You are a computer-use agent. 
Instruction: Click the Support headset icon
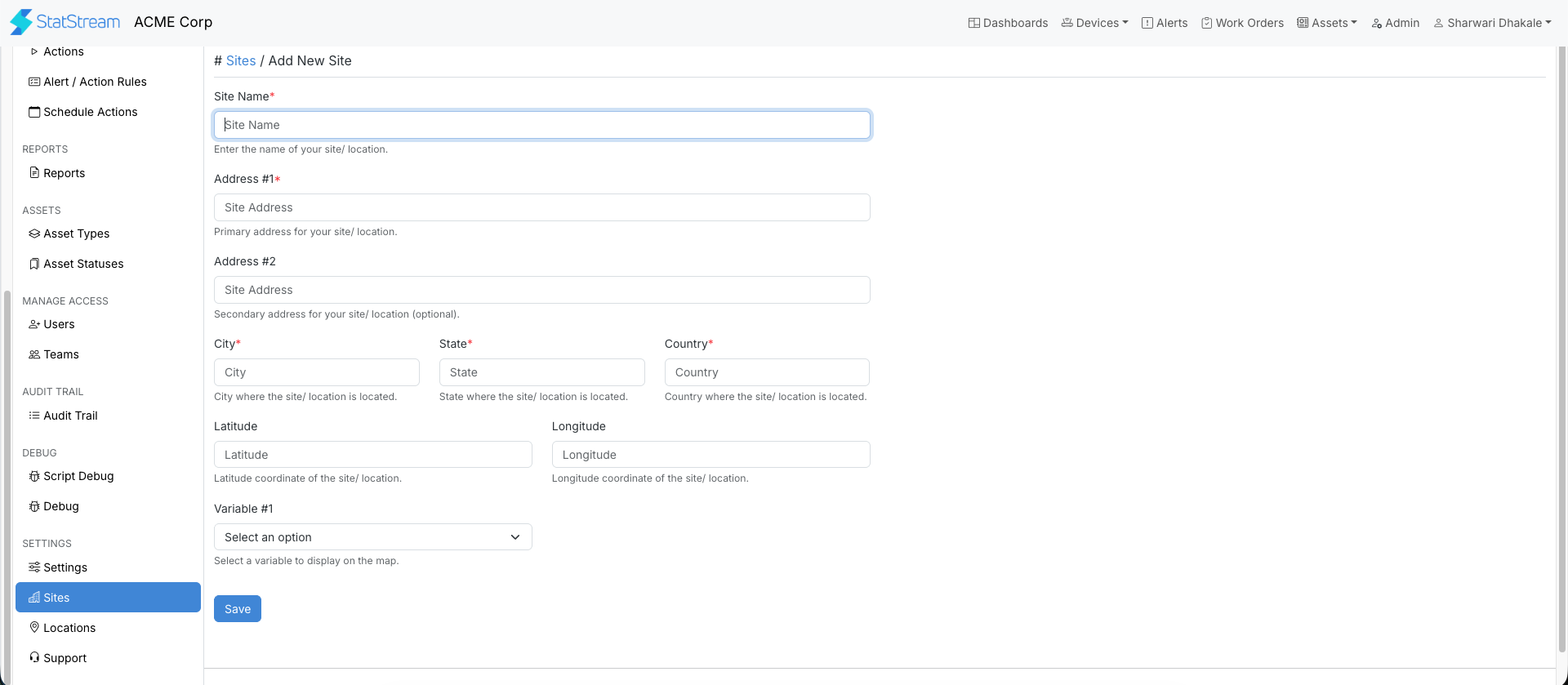coord(34,657)
